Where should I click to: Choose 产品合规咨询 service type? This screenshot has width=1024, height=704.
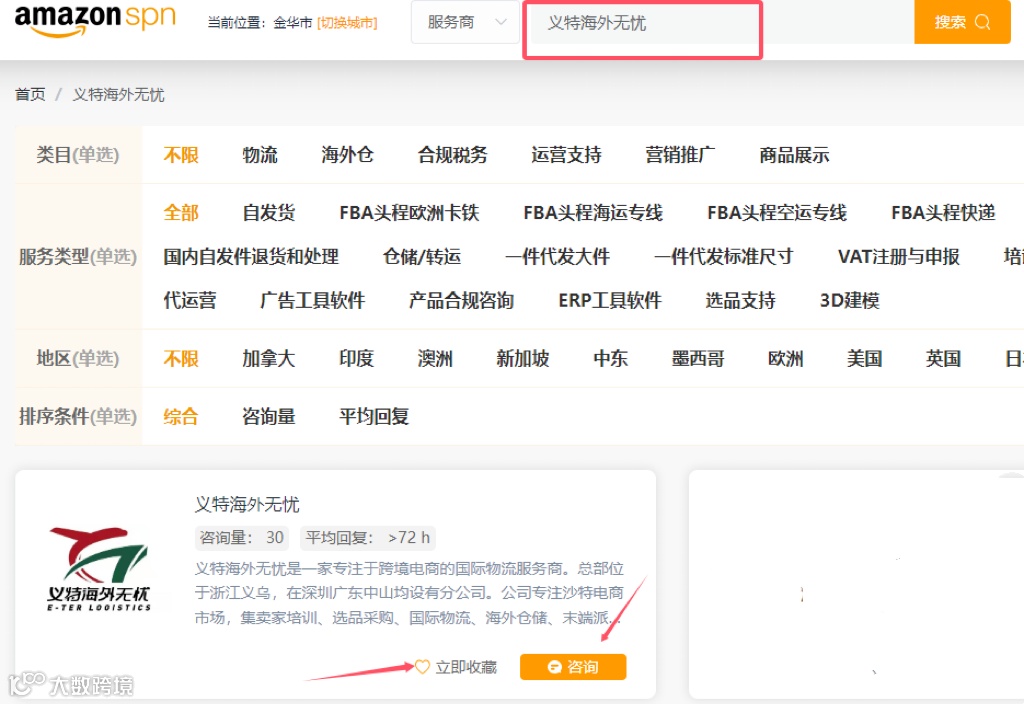pyautogui.click(x=461, y=300)
